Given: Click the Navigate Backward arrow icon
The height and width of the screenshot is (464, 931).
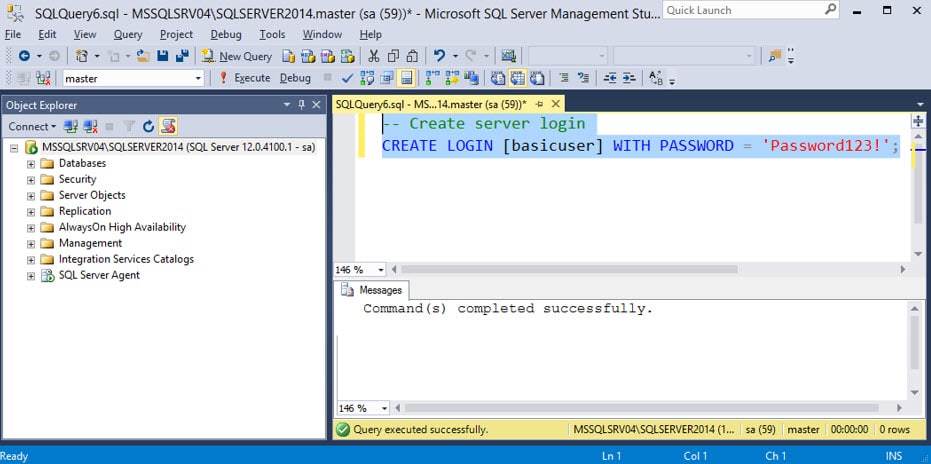Looking at the screenshot, I should pos(24,56).
